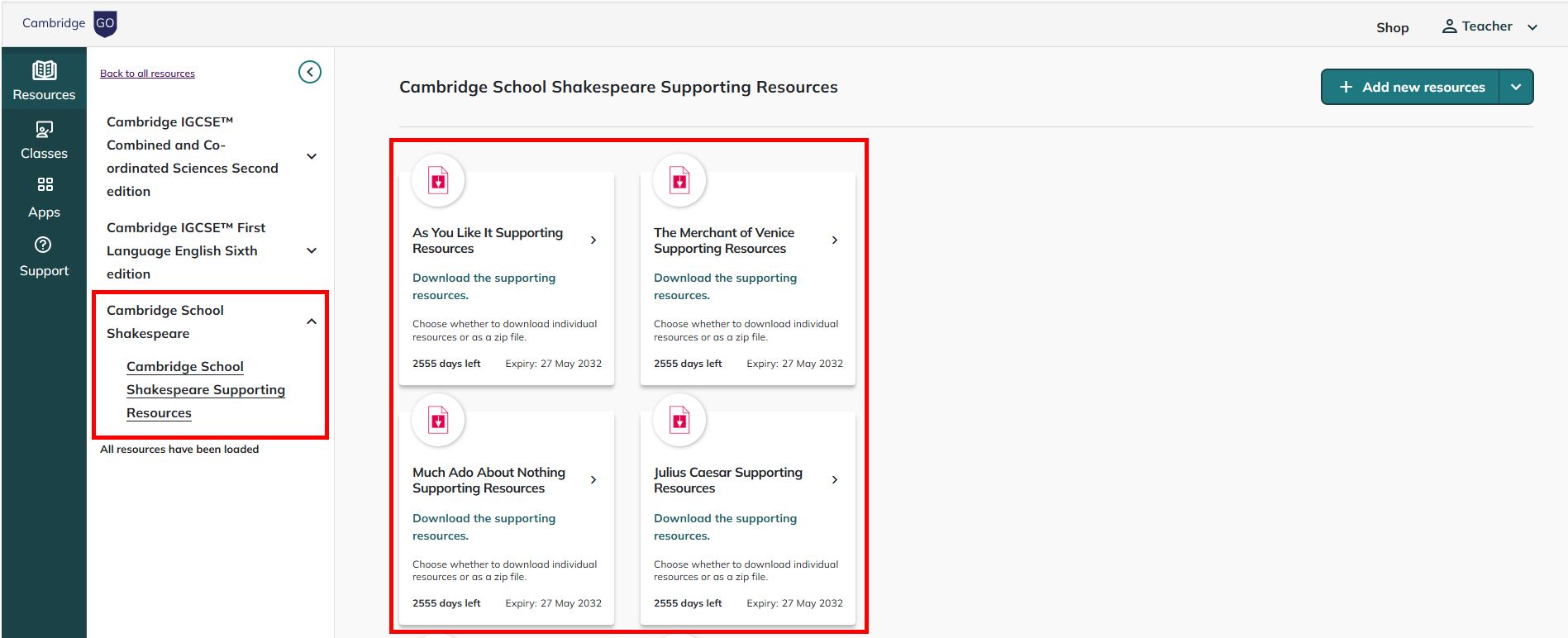Click 'Download the supporting resources' on As You Like It

pyautogui.click(x=484, y=287)
